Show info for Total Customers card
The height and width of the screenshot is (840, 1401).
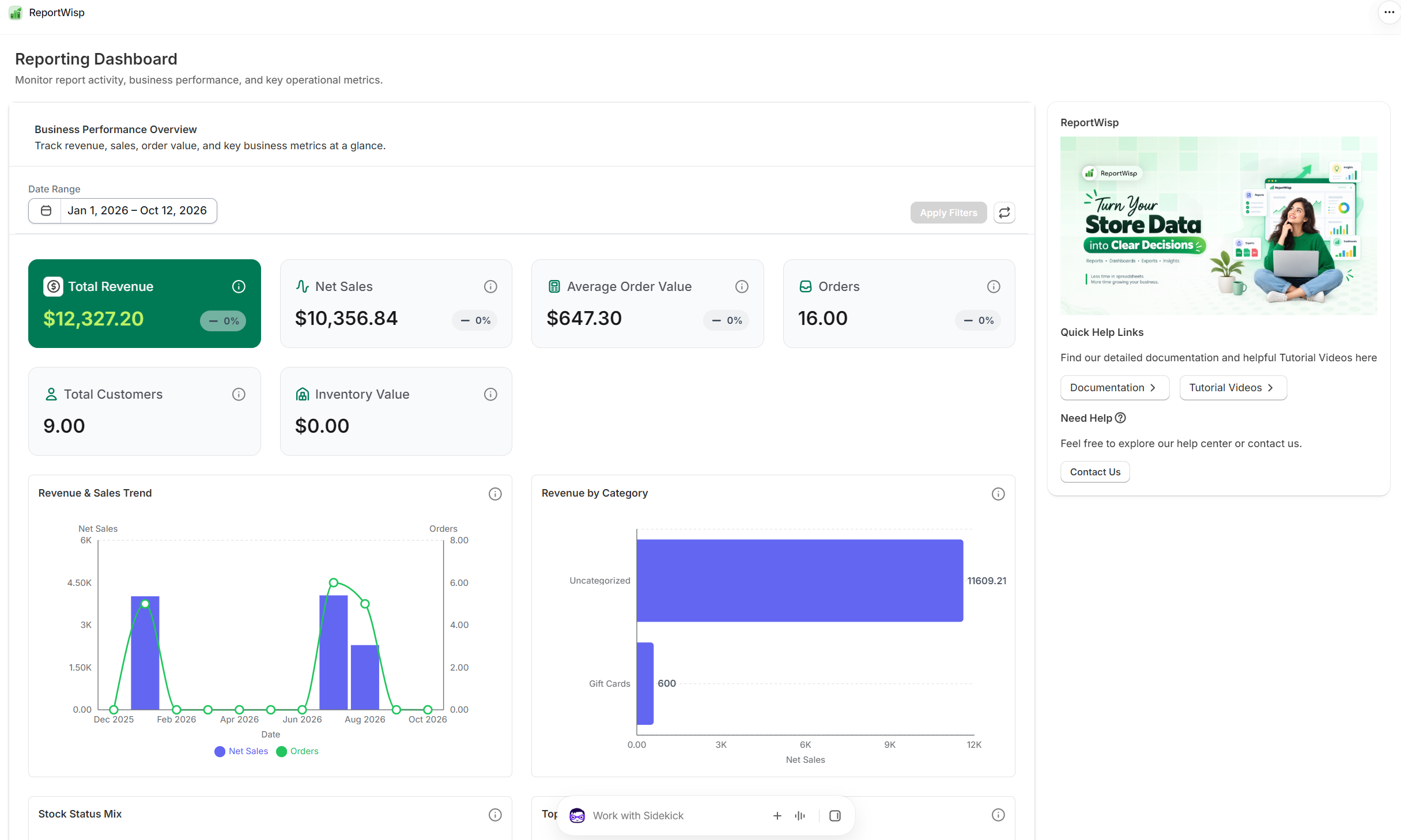(239, 394)
